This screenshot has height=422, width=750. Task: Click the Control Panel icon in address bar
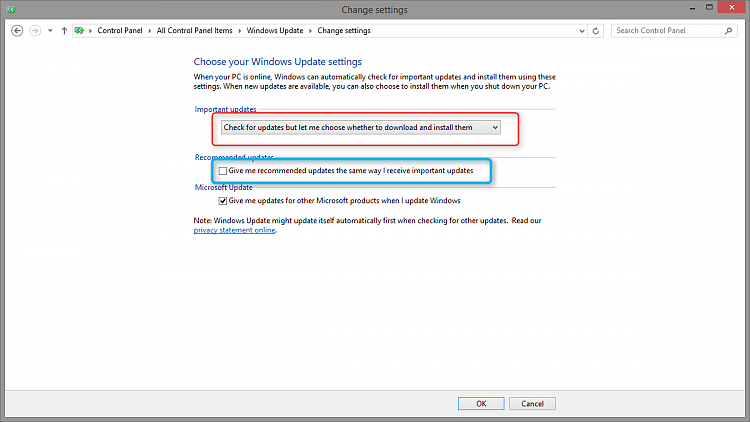(x=79, y=31)
